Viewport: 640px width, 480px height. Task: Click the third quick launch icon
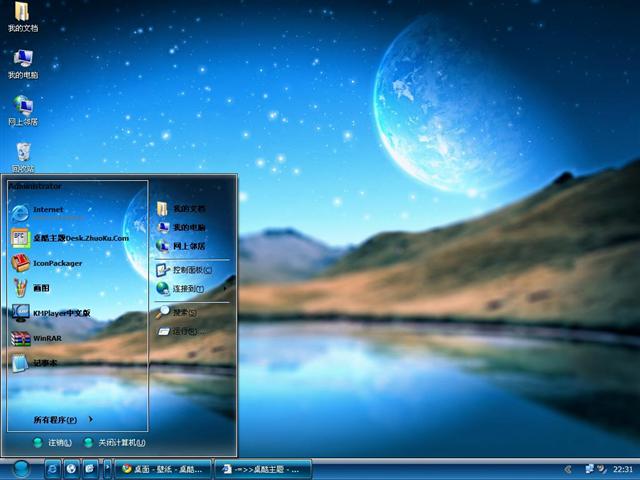[x=90, y=469]
